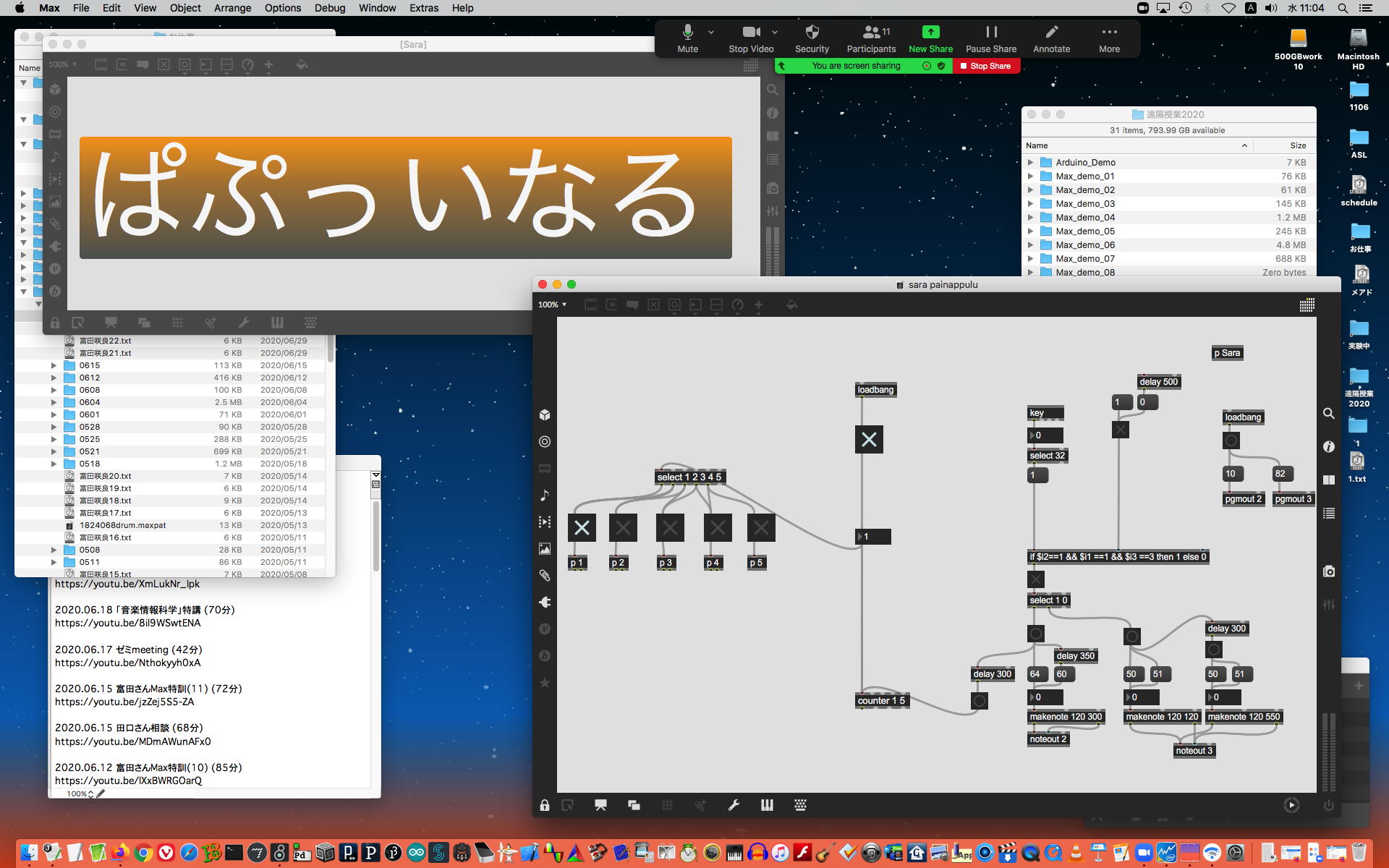Click the number box below the key object
This screenshot has height=868, width=1389.
1045,435
